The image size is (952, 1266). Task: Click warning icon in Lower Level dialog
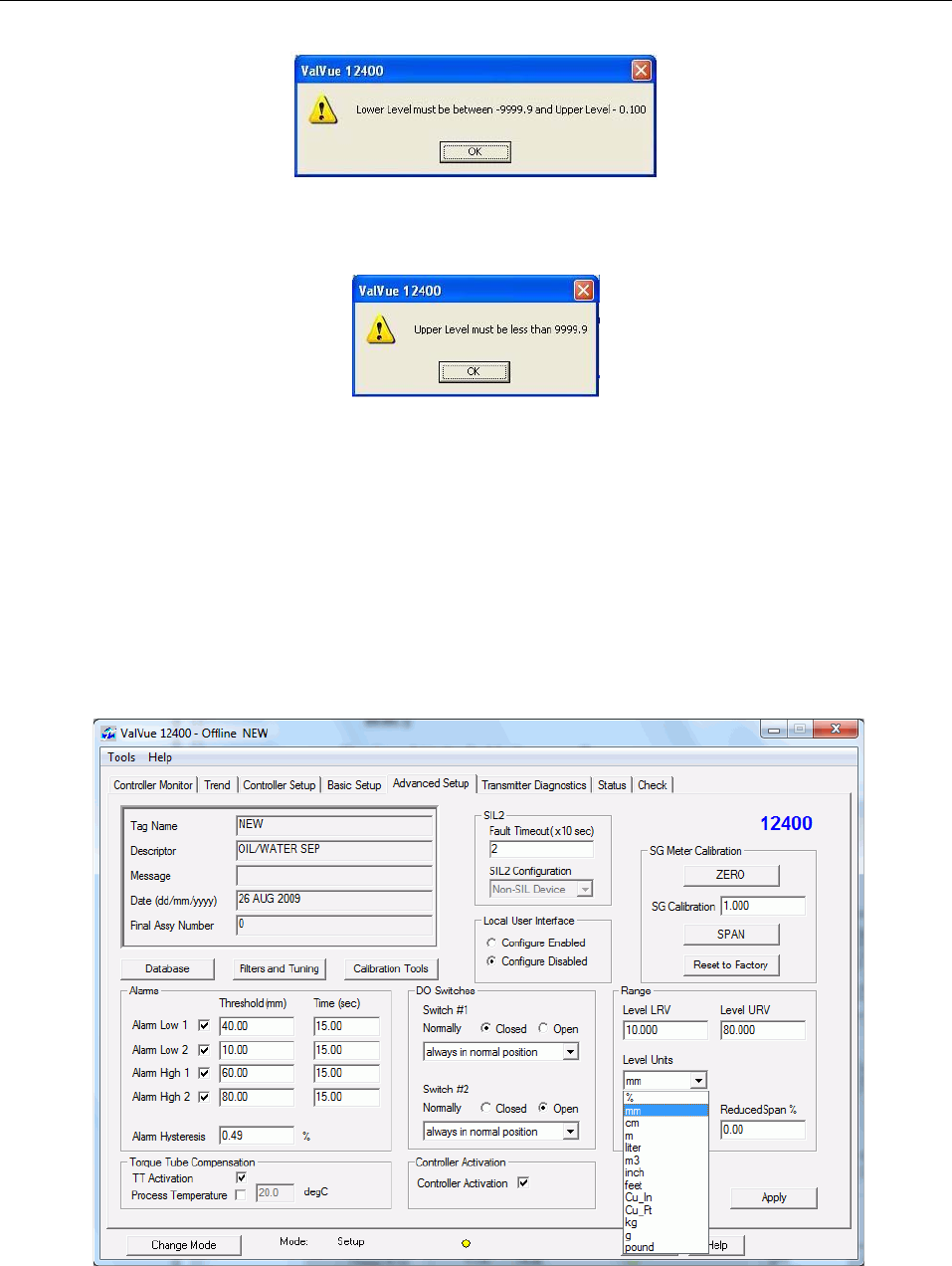[322, 109]
